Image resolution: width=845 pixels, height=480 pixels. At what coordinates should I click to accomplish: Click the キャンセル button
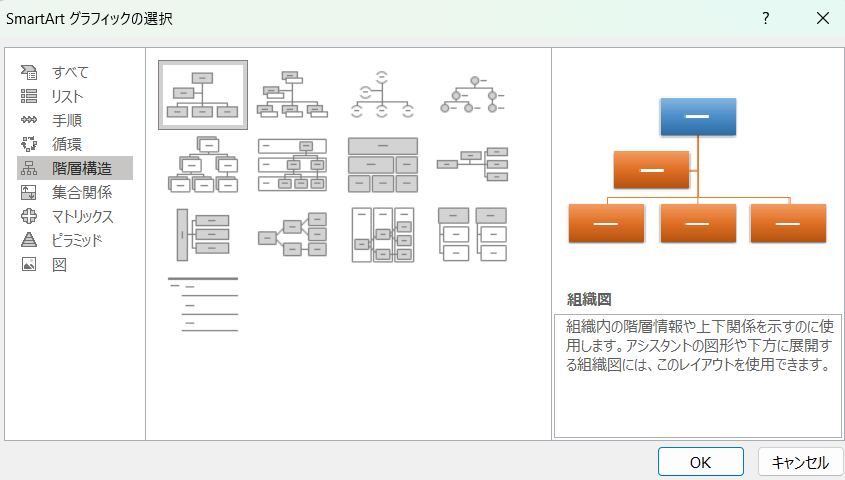coord(800,462)
